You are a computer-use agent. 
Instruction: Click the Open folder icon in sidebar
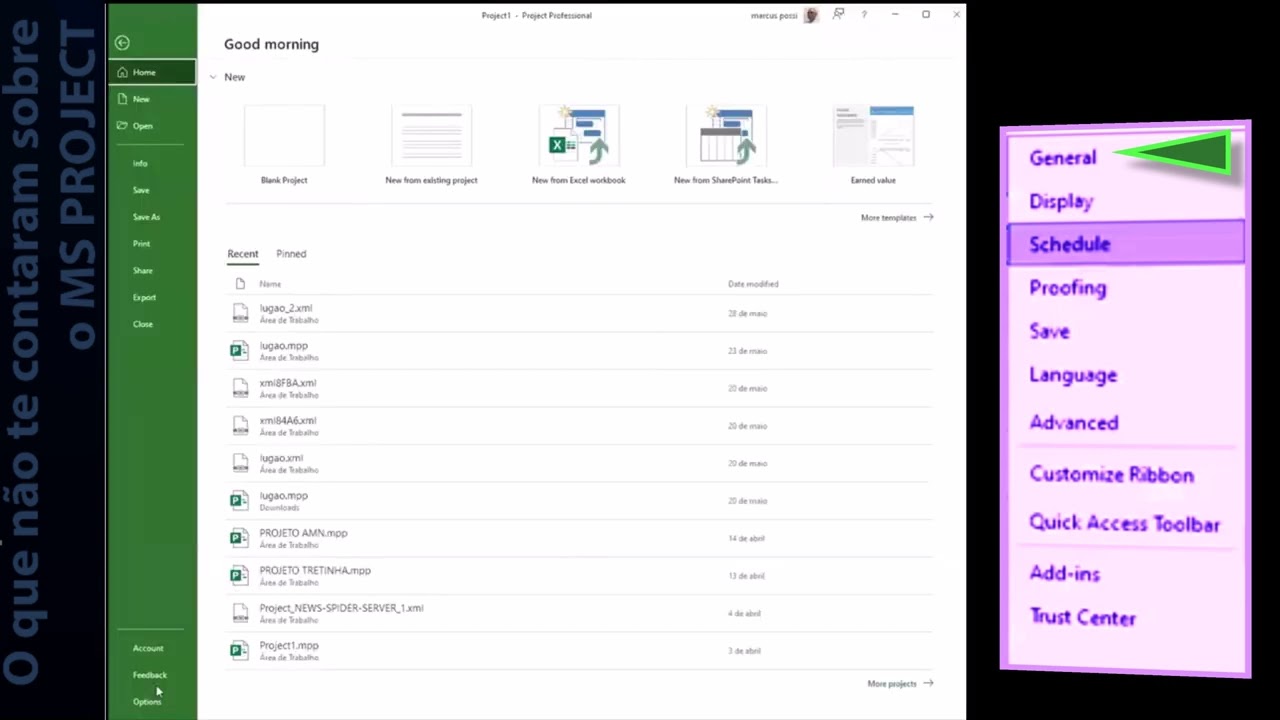122,126
